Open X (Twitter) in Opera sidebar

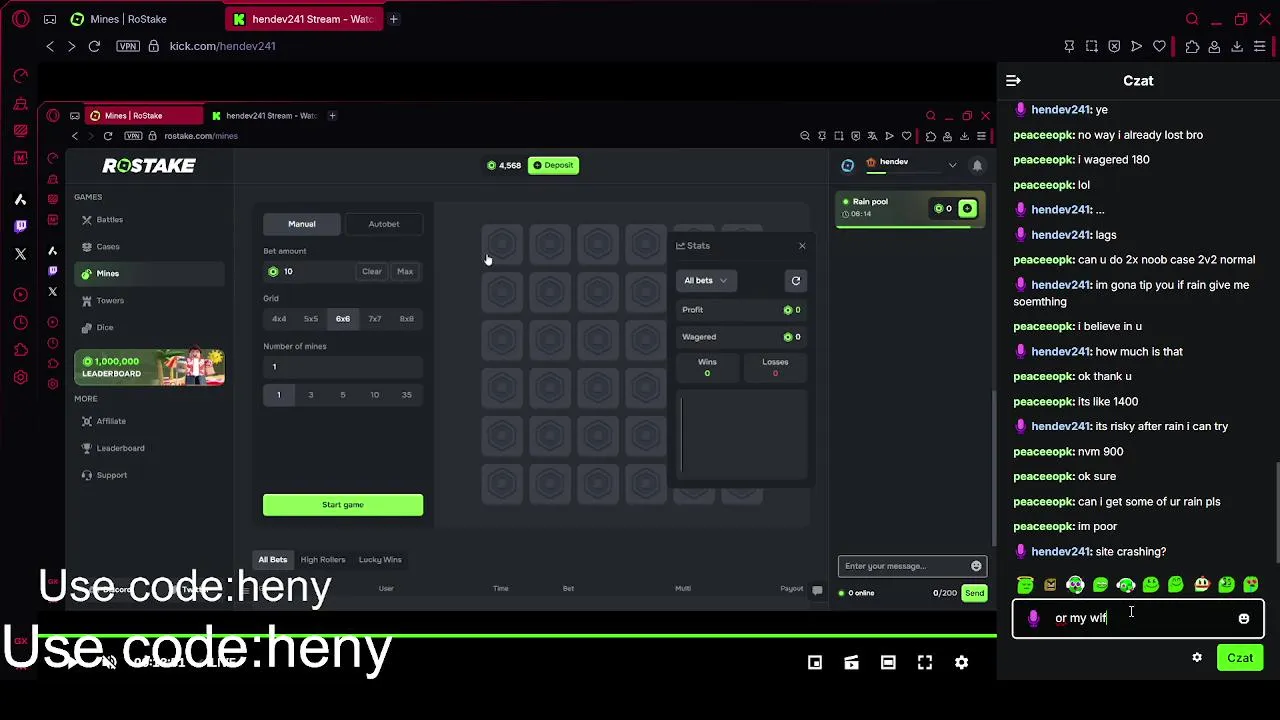21,254
